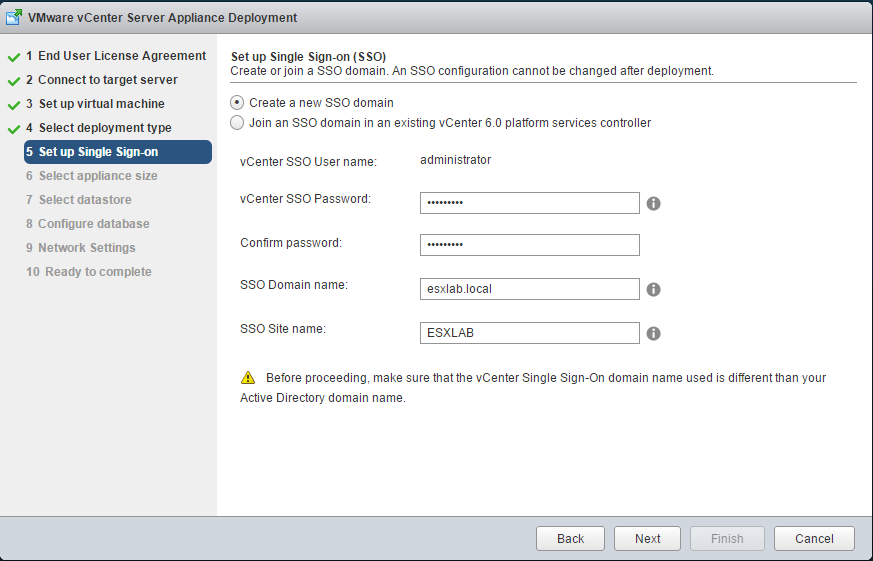873x561 pixels.
Task: Edit the SSO Domain name field
Action: (529, 289)
